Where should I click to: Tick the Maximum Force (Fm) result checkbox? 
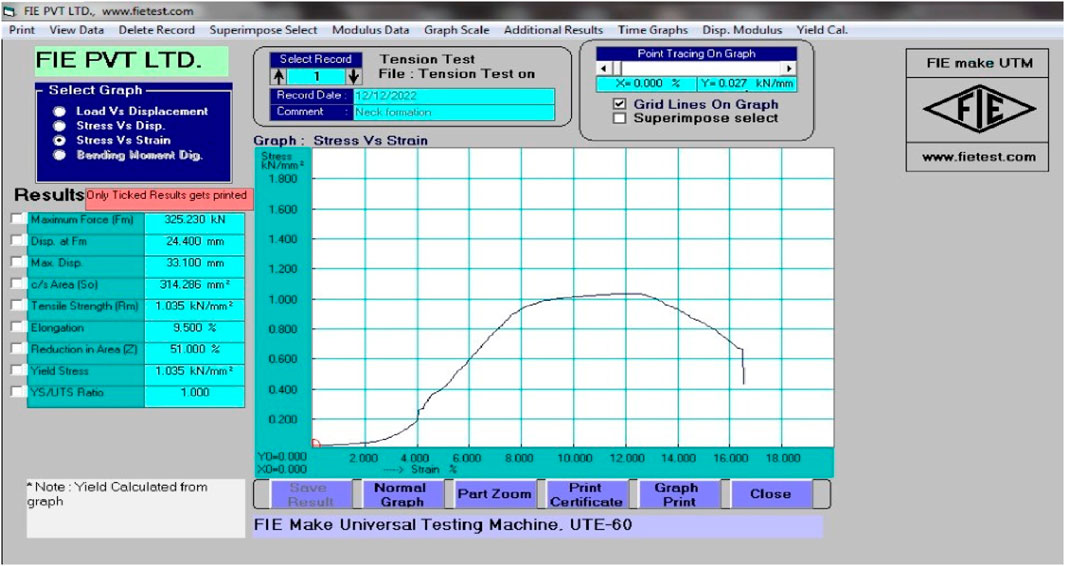click(x=18, y=219)
